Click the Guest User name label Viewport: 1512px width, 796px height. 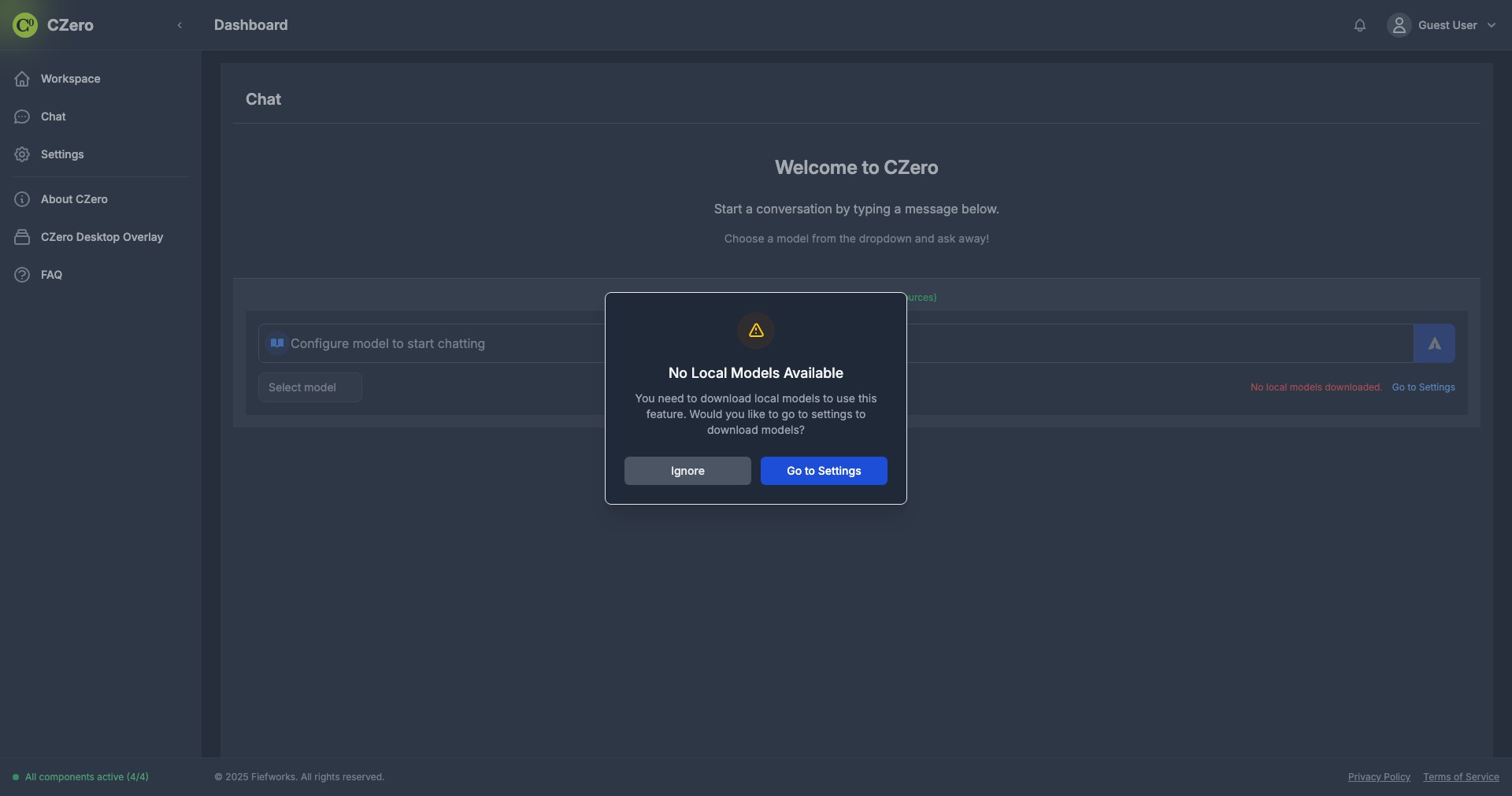click(1447, 25)
